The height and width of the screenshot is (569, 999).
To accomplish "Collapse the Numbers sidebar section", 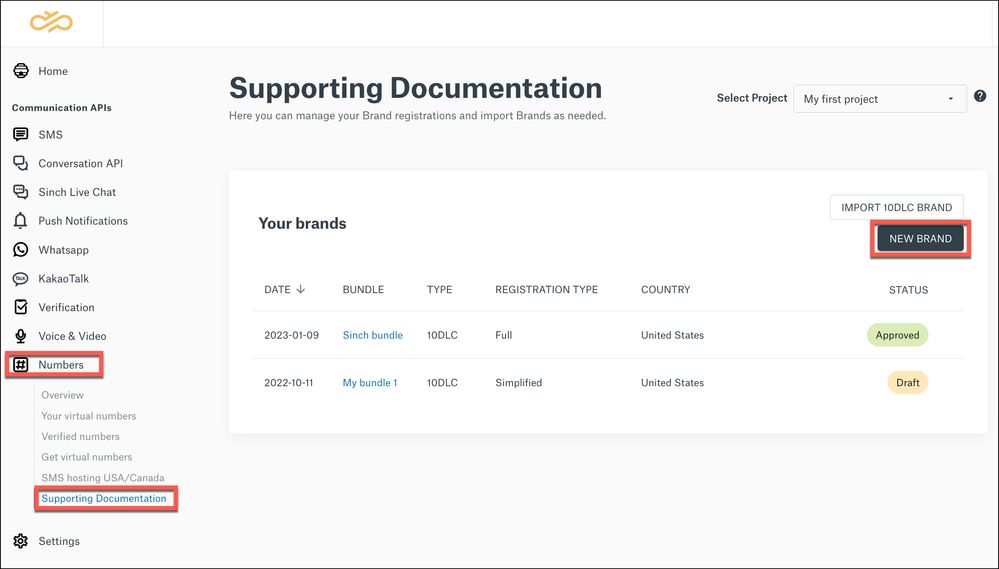I will coord(55,365).
